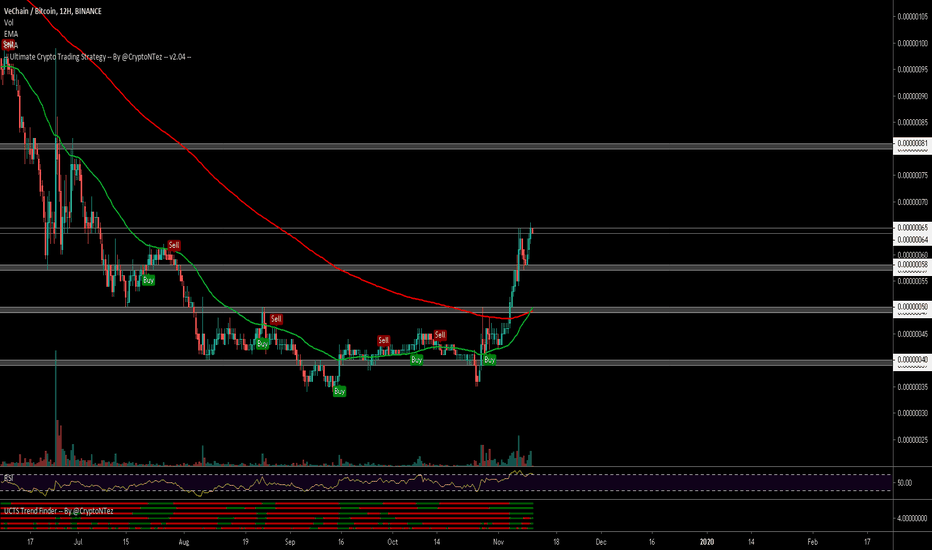Click the Sell marker in late August
The image size is (932, 550).
pos(276,319)
